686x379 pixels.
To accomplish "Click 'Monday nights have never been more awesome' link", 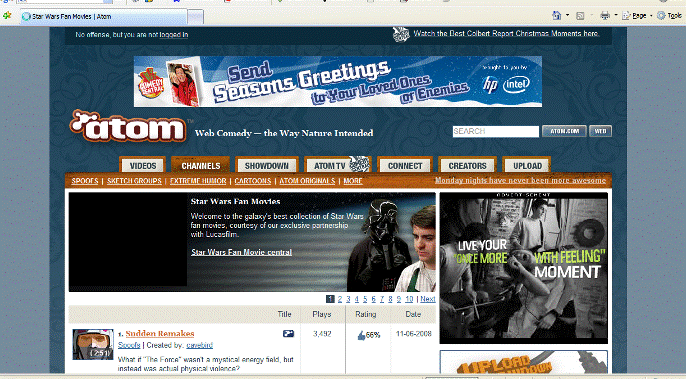I will (x=520, y=180).
